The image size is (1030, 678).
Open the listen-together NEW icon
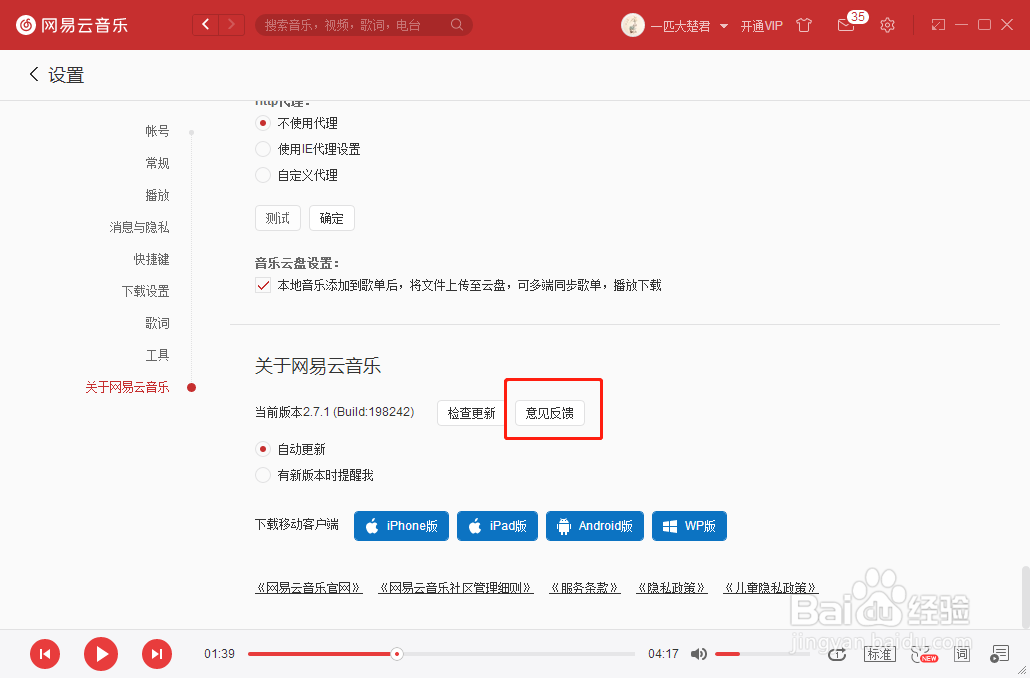point(923,654)
